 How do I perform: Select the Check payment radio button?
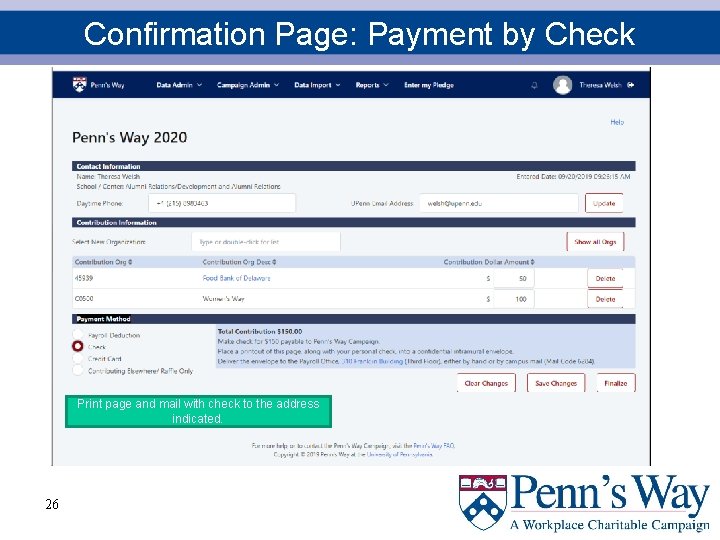pos(78,346)
